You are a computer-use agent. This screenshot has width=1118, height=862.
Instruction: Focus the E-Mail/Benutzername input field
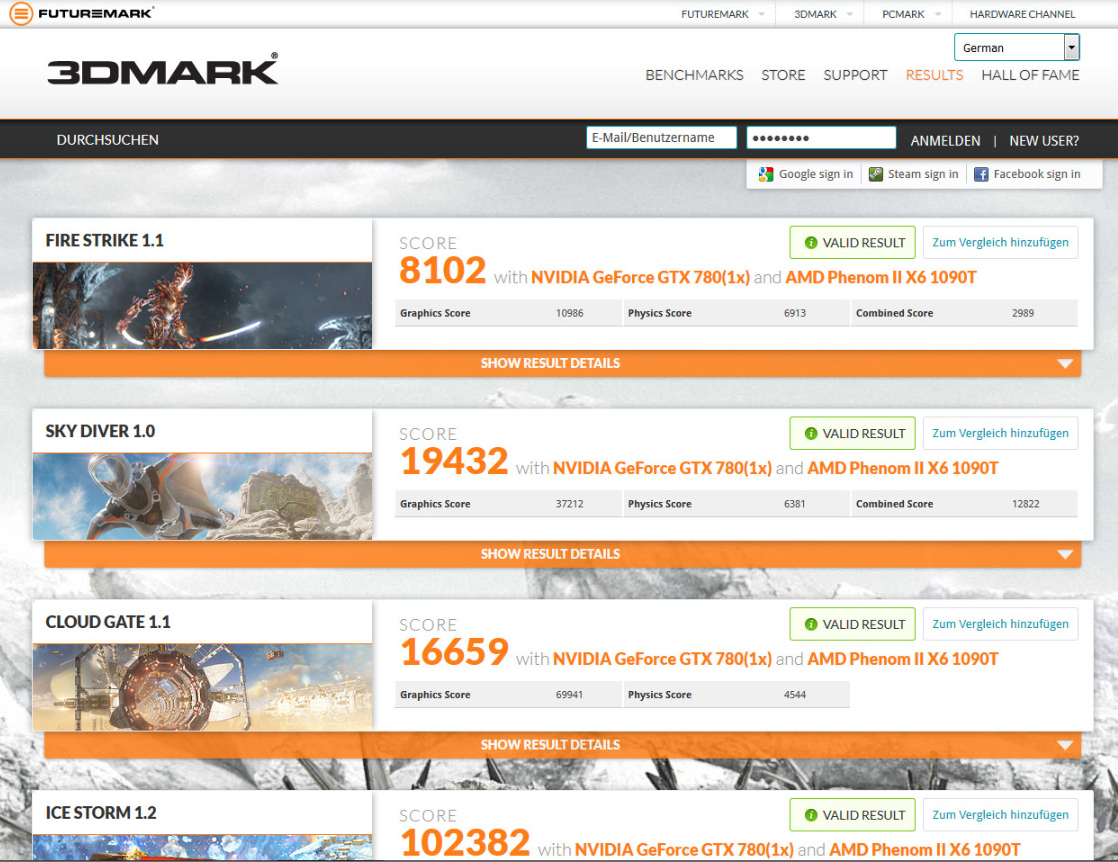coord(661,138)
